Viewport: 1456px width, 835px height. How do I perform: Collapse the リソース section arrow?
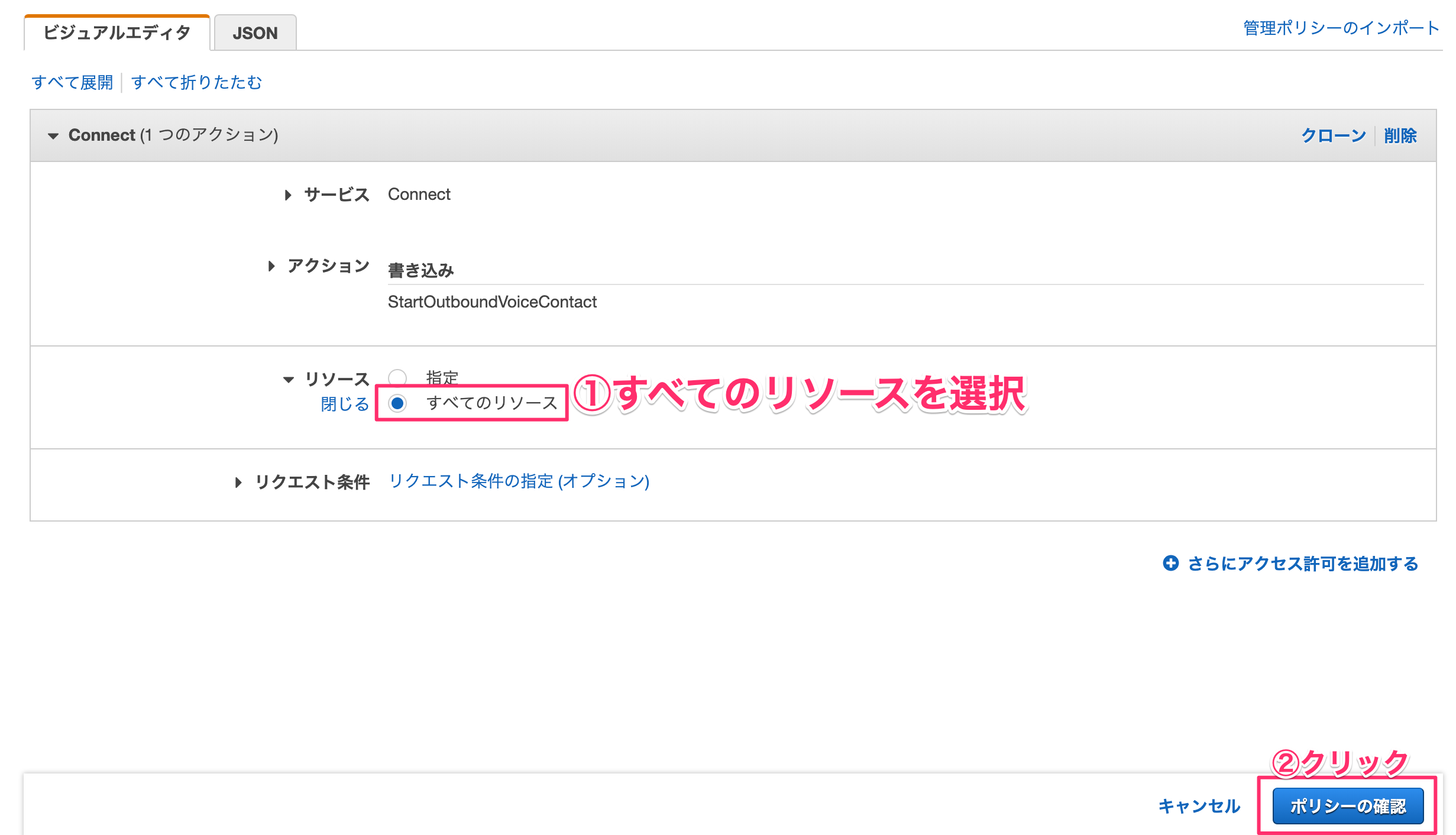pos(289,380)
